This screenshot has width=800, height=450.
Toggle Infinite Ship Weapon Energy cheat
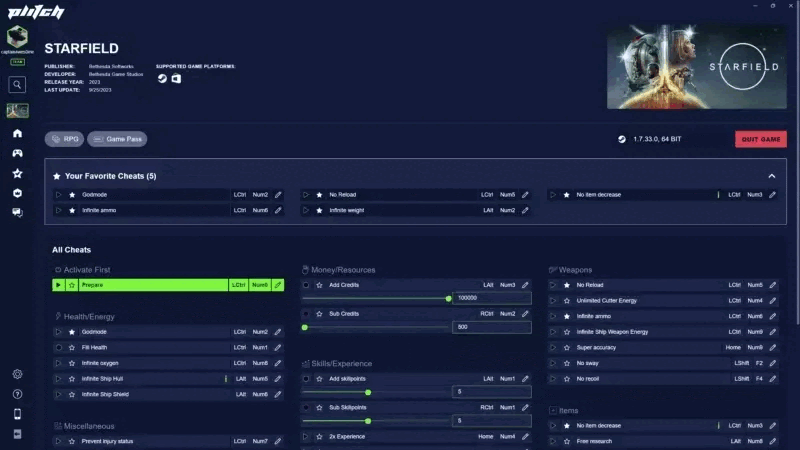tap(553, 332)
